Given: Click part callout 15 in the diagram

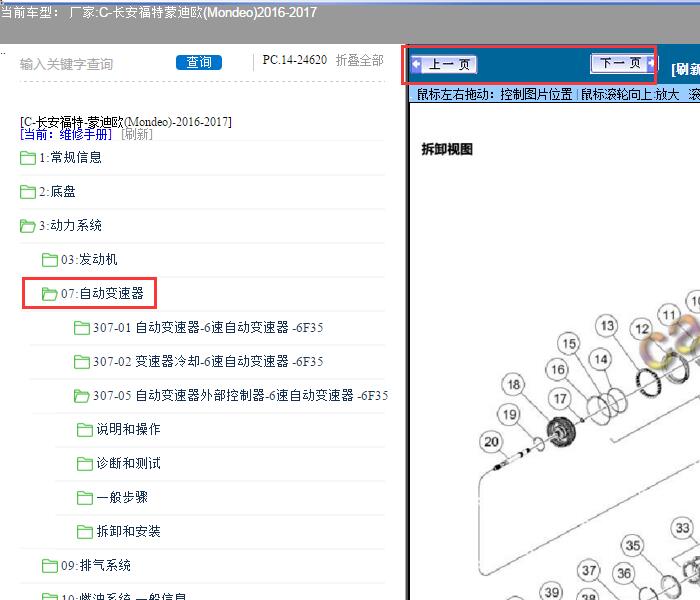Looking at the screenshot, I should coord(569,343).
